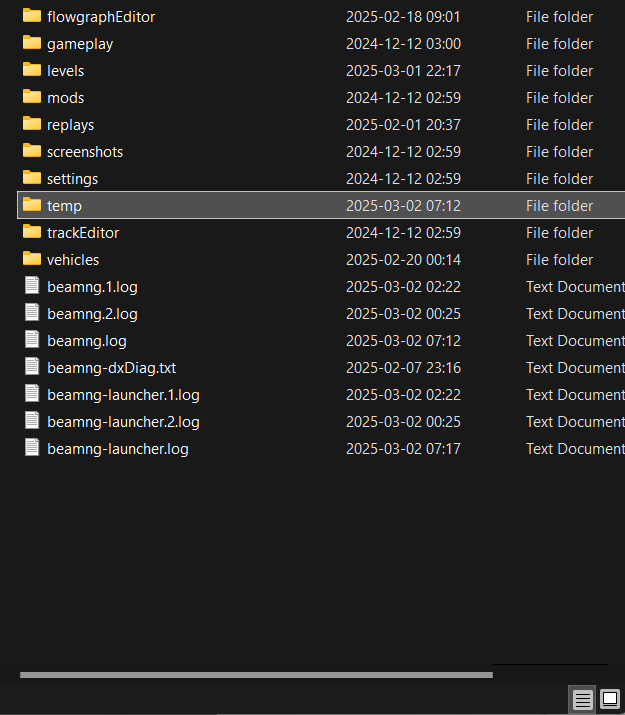Click the screenshots folder icon

click(x=32, y=150)
